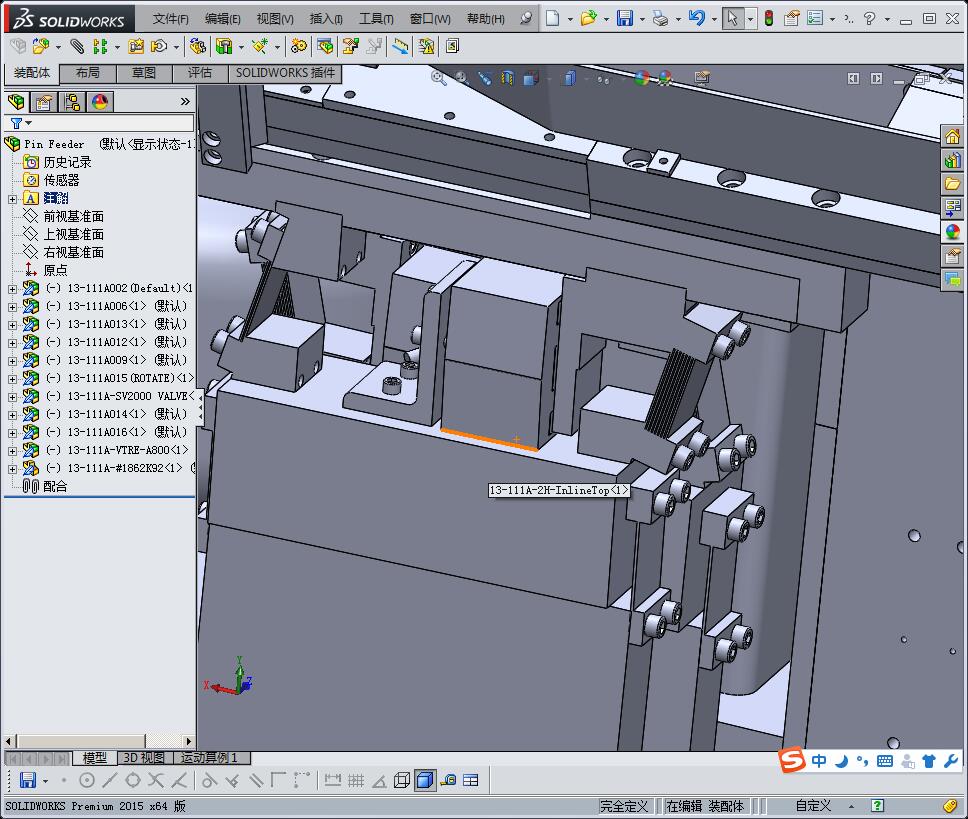
Task: Expand the 13-111A013<1> component node
Action: pyautogui.click(x=12, y=325)
